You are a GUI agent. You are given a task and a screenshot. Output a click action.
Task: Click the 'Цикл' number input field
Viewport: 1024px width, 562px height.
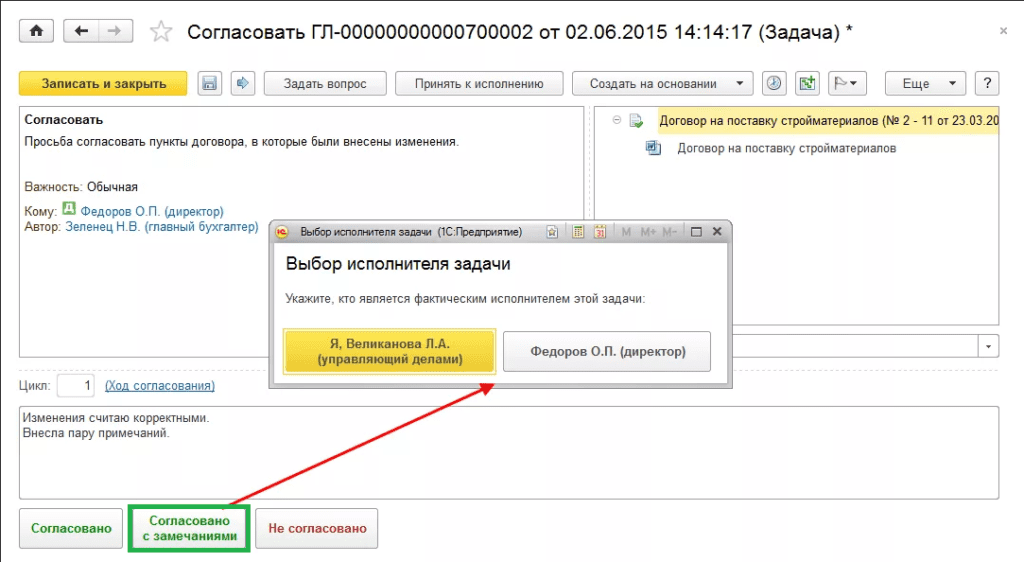coord(76,385)
